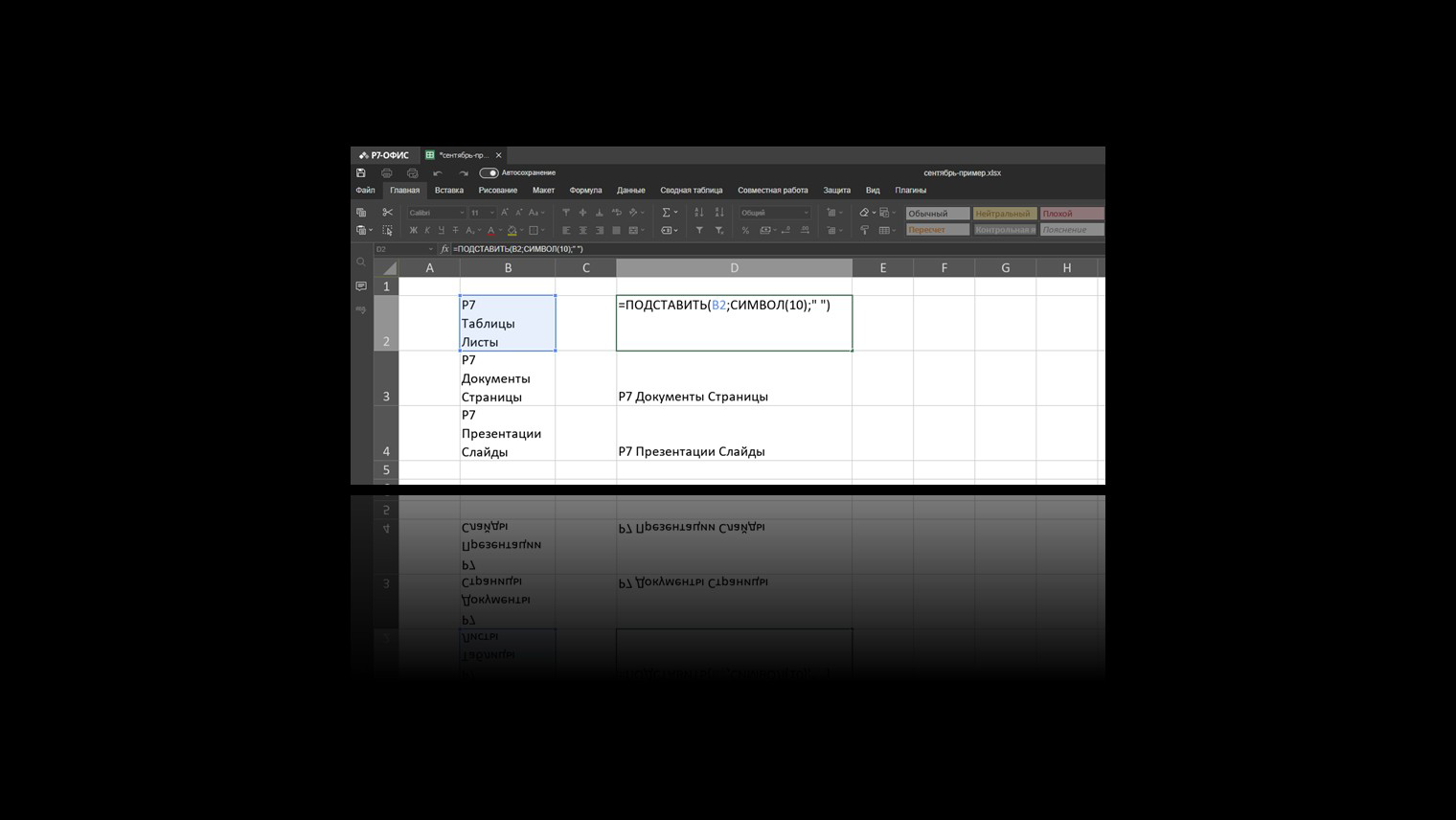1456x820 pixels.
Task: Align text center
Action: (x=582, y=231)
